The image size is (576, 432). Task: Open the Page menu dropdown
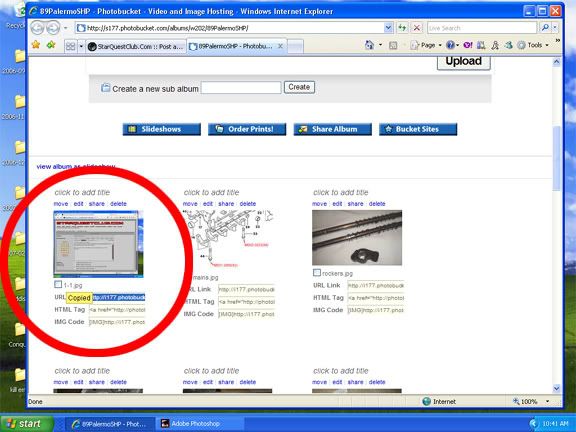pyautogui.click(x=426, y=45)
